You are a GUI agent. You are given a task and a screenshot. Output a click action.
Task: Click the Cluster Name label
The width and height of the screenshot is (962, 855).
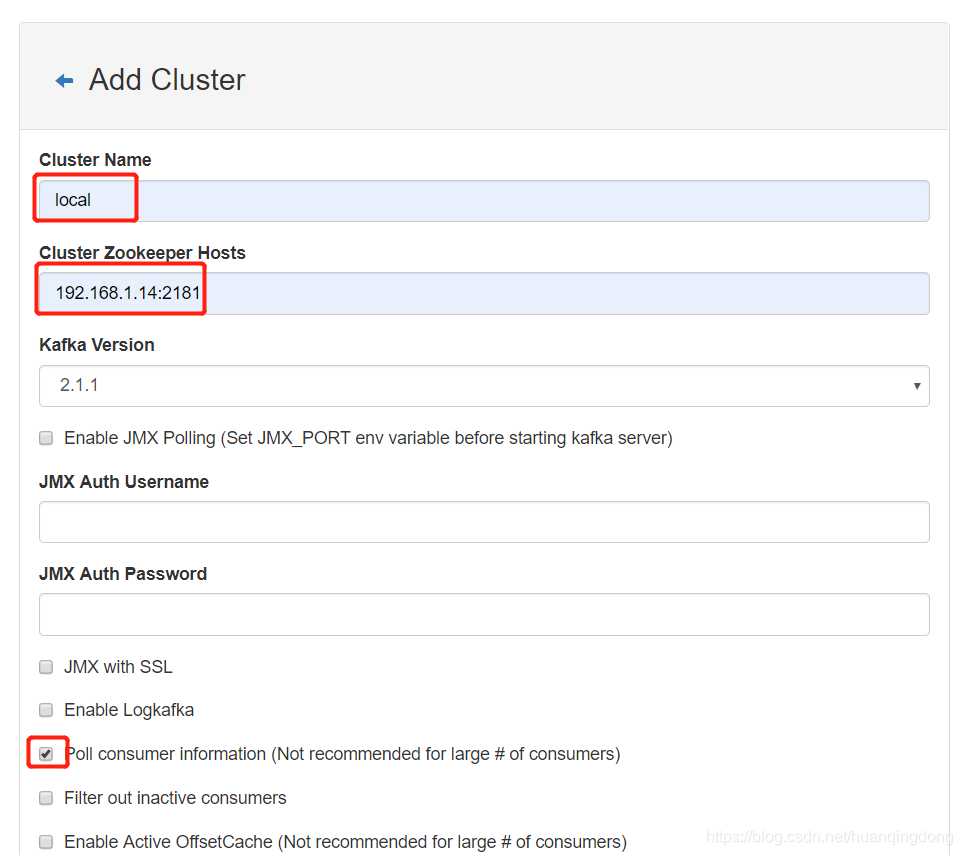point(95,159)
